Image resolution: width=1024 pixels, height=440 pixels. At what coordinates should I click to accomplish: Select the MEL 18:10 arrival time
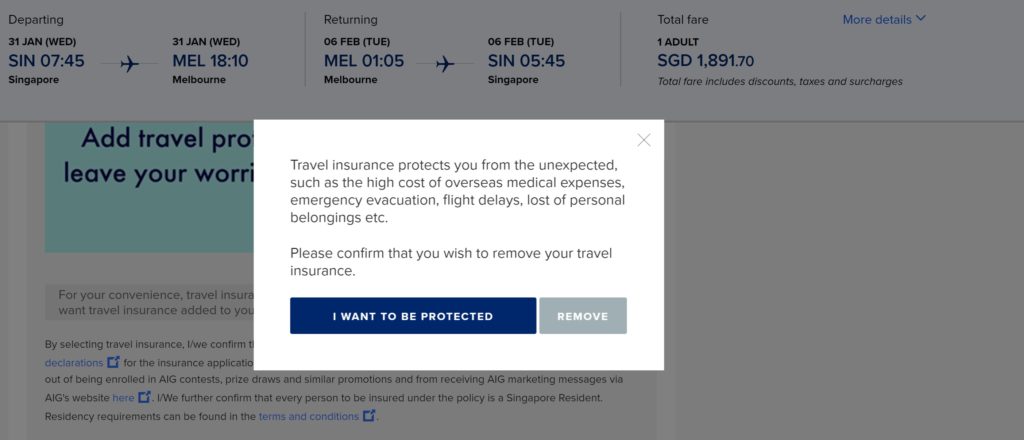pos(210,61)
